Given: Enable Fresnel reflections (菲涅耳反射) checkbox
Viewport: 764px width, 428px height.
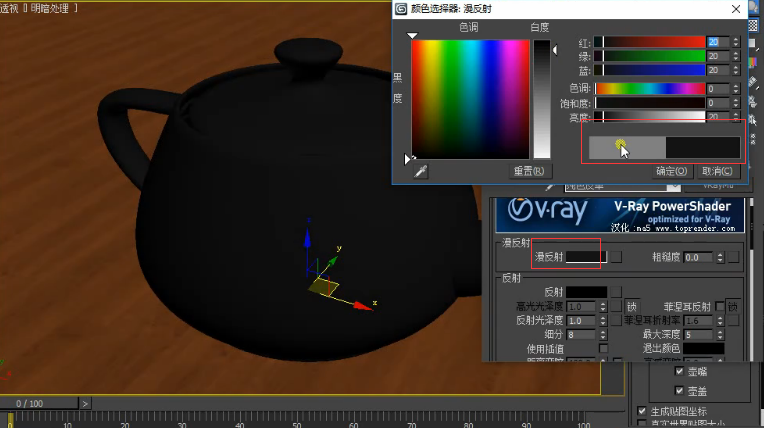Looking at the screenshot, I should click(720, 306).
